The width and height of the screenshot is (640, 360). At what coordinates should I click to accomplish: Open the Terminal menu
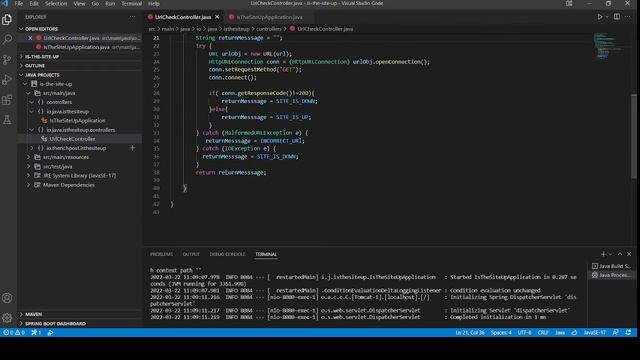[x=131, y=3]
